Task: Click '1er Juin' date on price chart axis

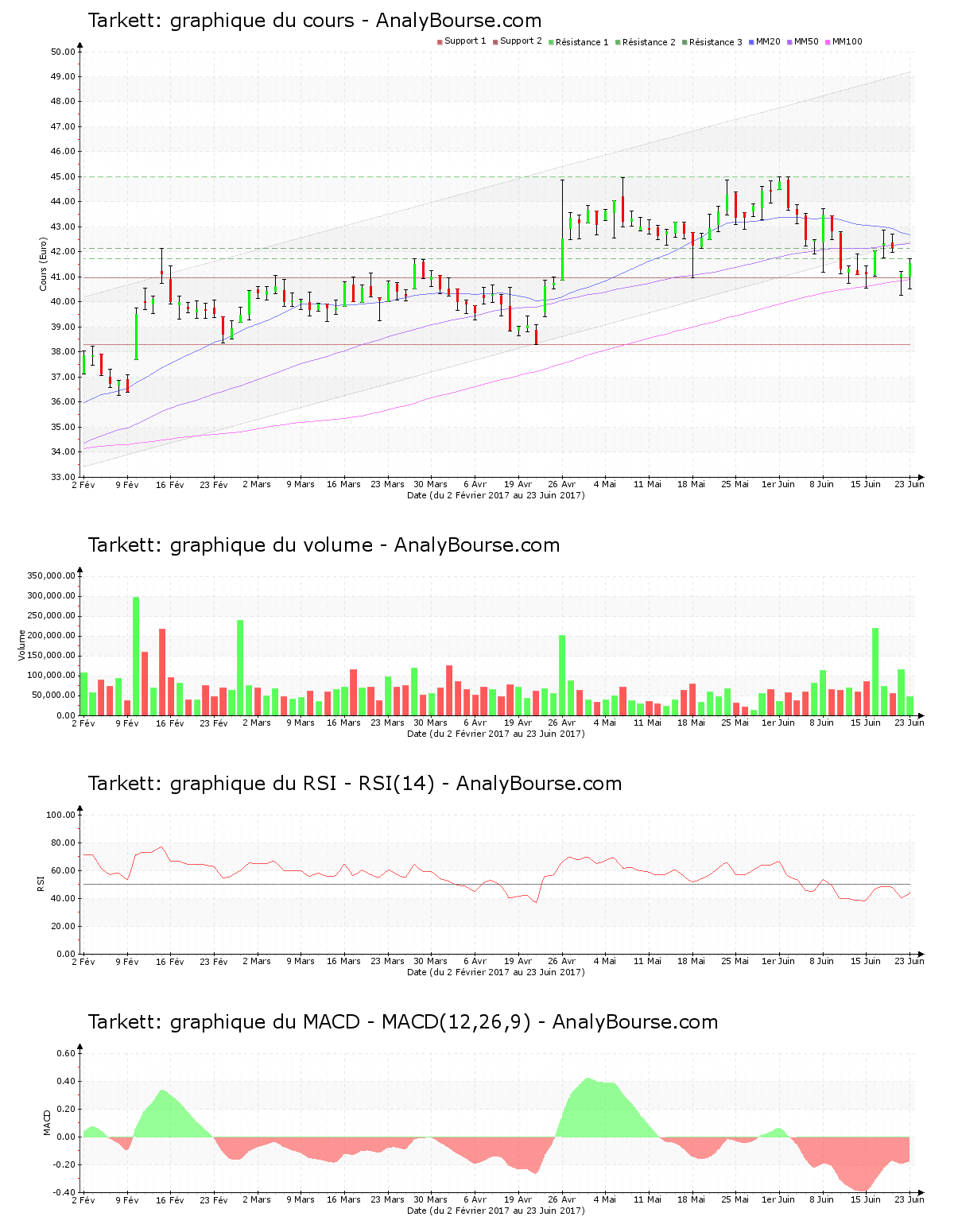Action: click(x=778, y=484)
